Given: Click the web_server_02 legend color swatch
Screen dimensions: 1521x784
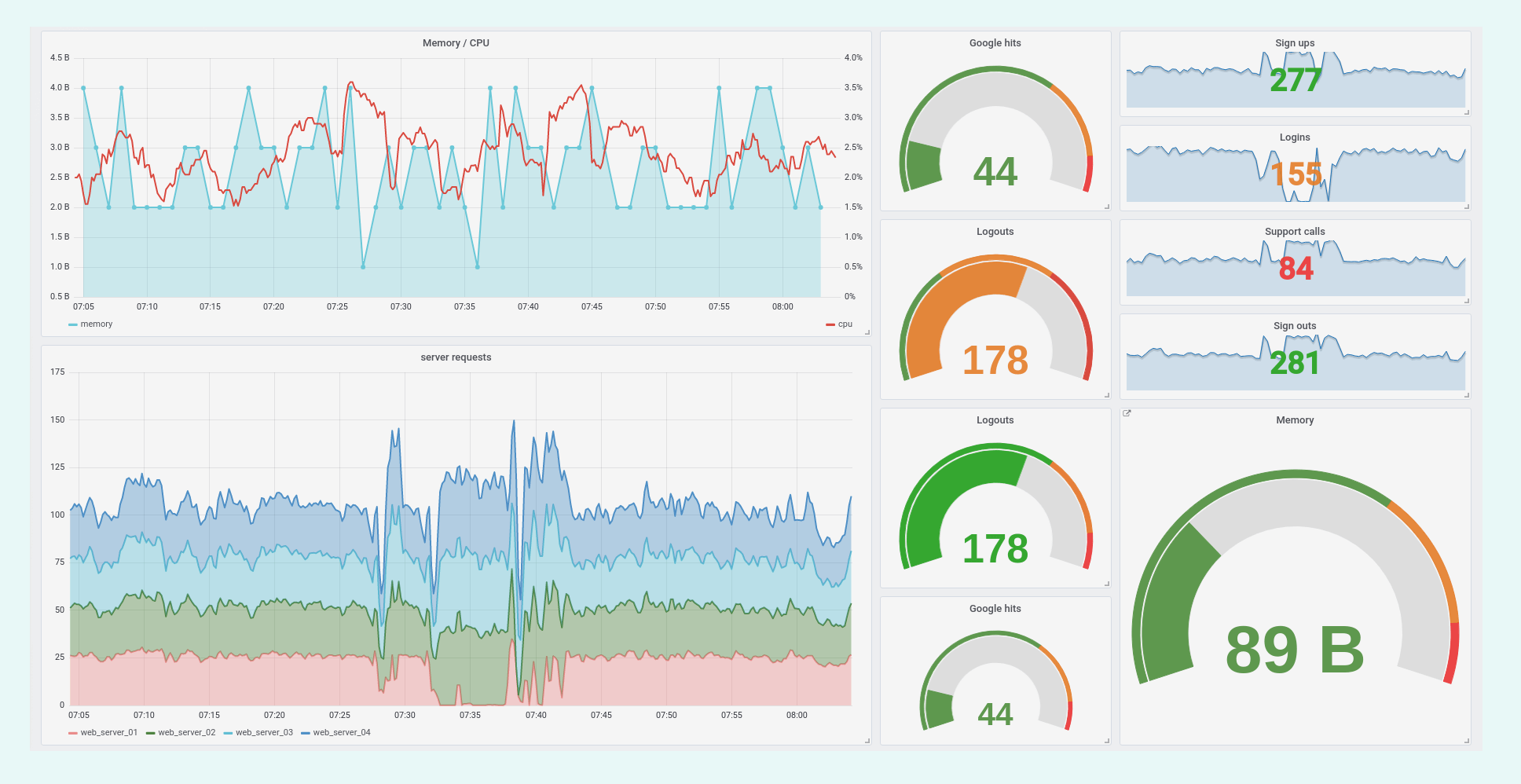Looking at the screenshot, I should coord(151,733).
